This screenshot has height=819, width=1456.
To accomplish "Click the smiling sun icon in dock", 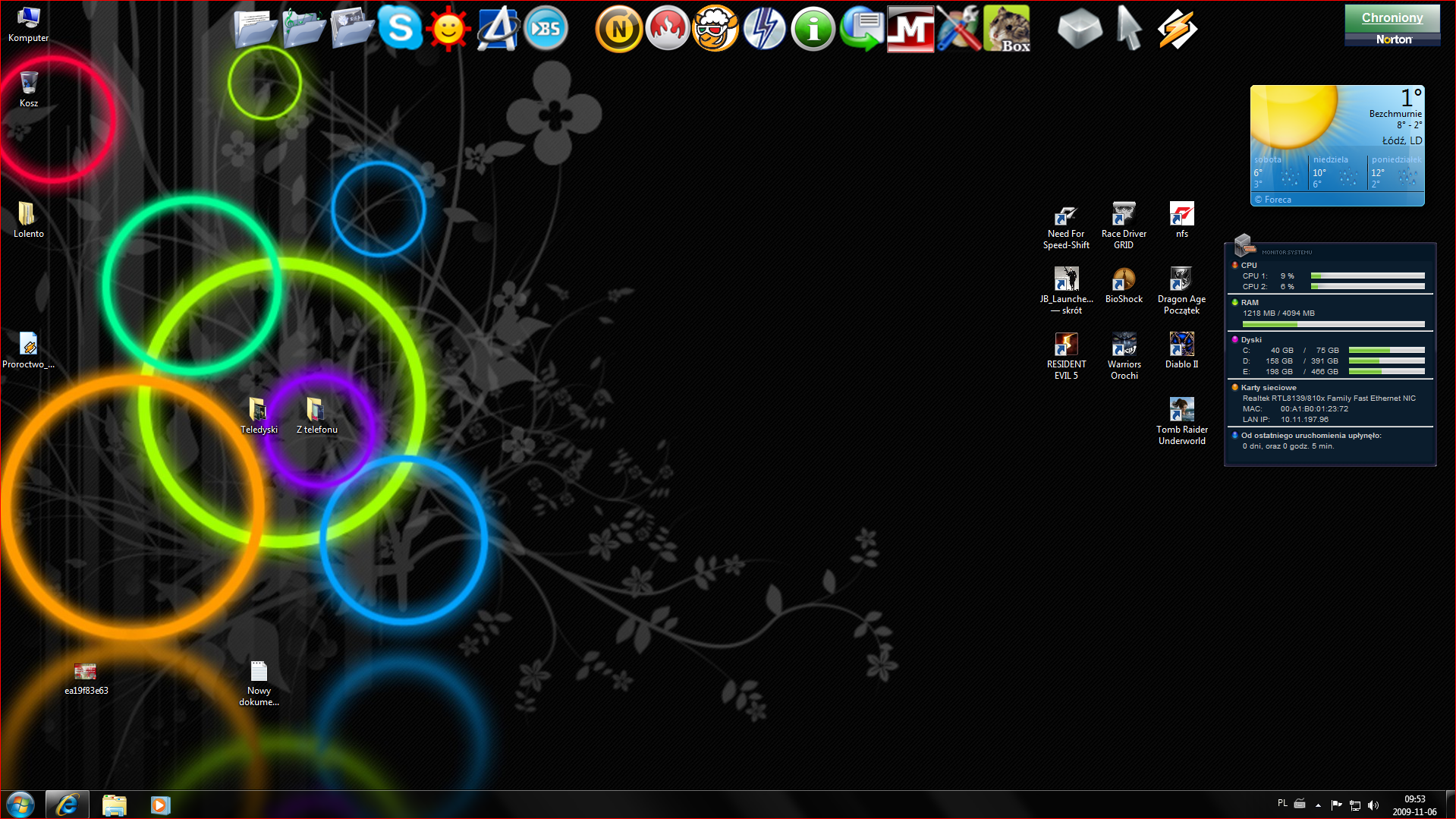I will (x=448, y=29).
